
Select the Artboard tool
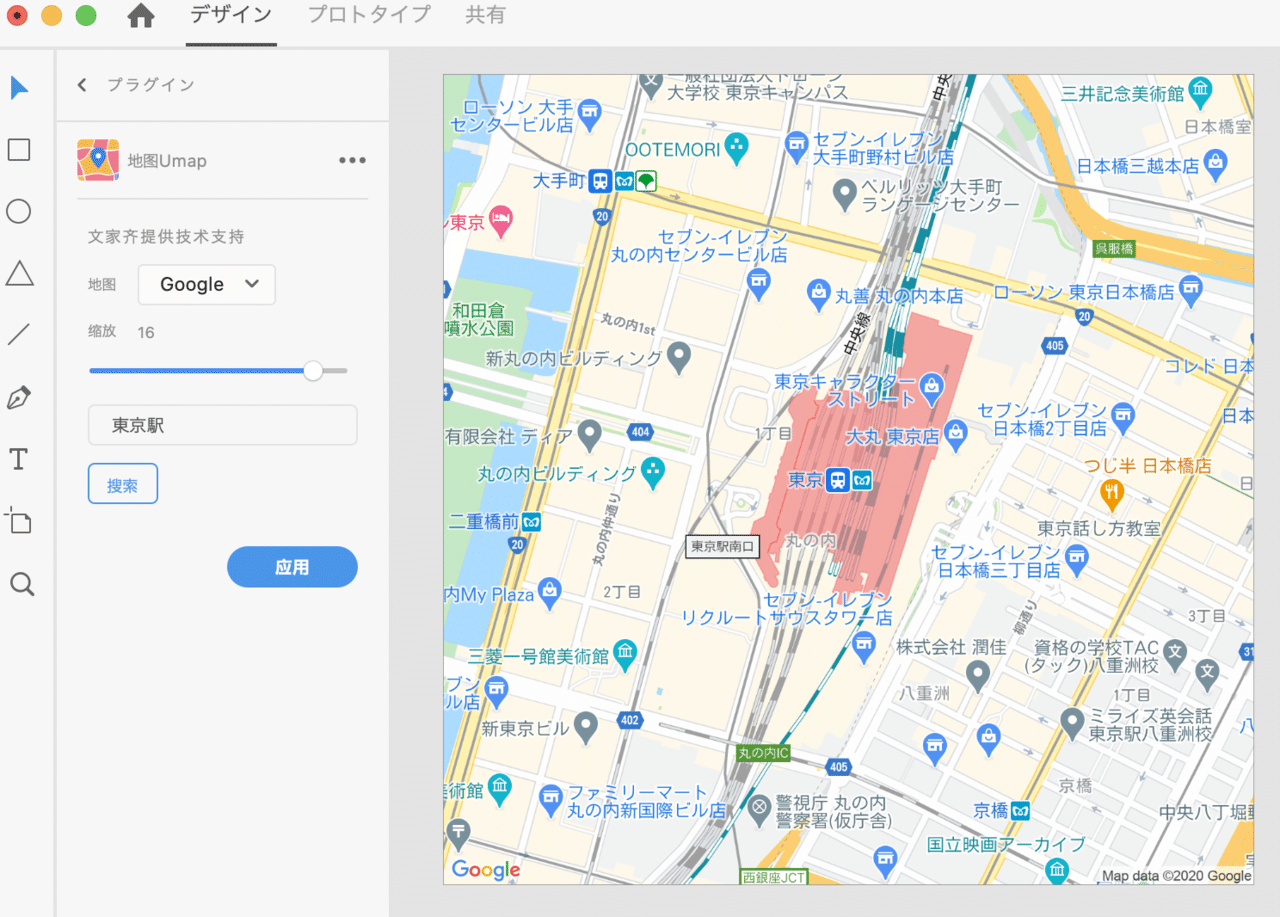point(19,521)
